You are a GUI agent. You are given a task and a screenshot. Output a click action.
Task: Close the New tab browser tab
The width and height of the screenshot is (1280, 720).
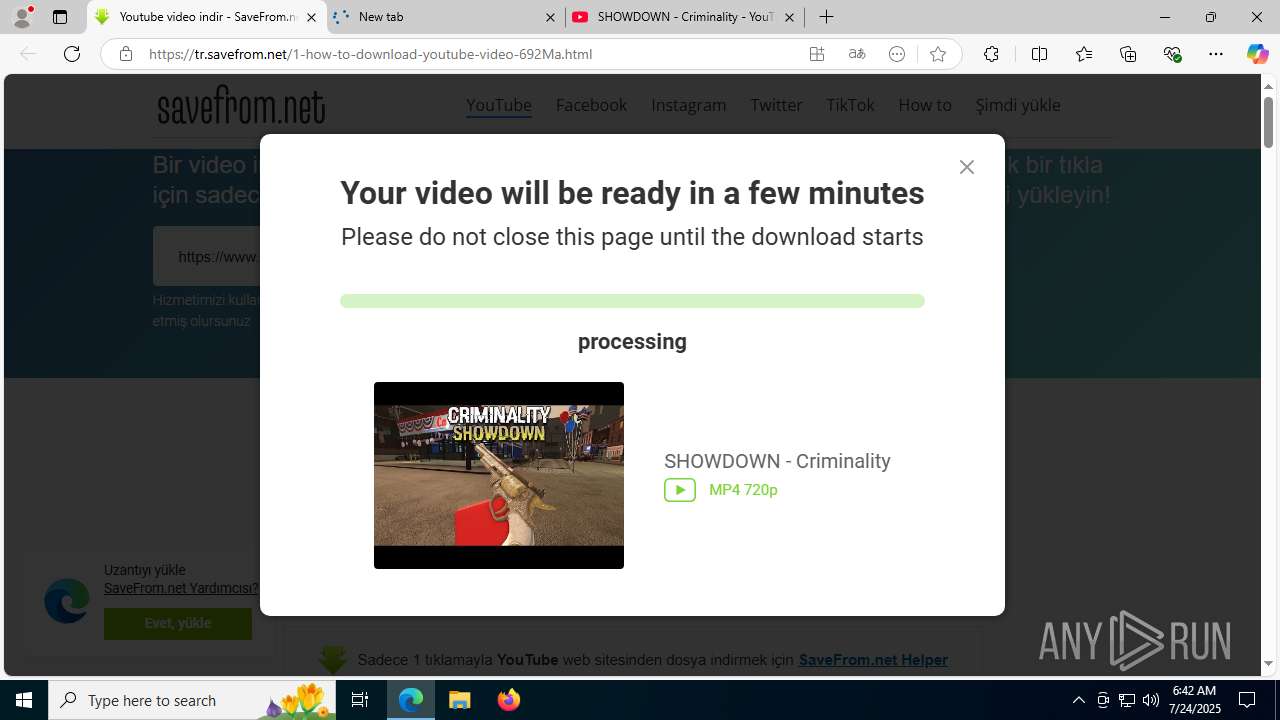tap(550, 17)
